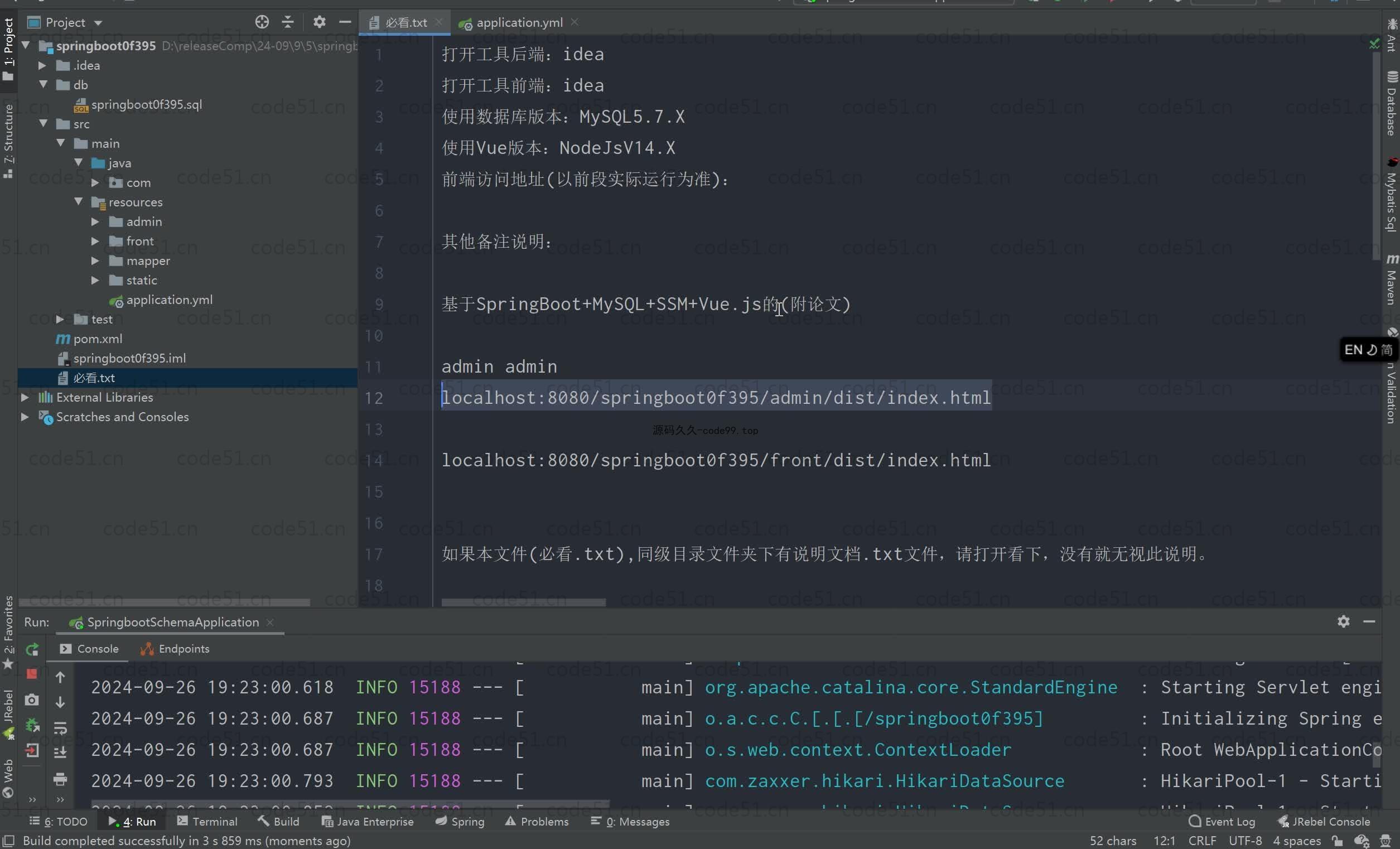Open the Spring tool window
This screenshot has width=1400, height=849.
[x=460, y=821]
